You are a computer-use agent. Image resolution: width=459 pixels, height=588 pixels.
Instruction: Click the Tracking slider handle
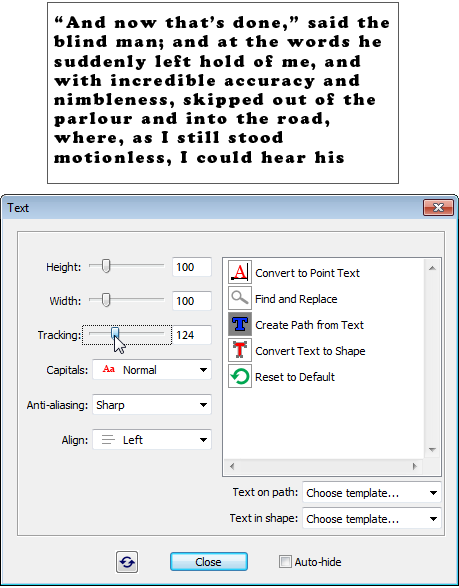115,333
